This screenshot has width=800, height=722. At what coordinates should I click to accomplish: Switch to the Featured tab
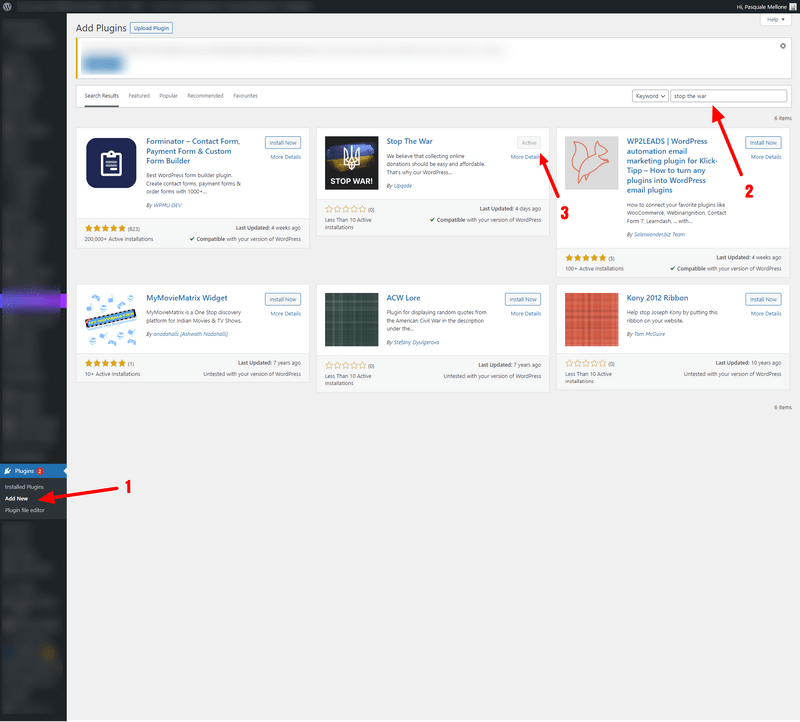139,96
